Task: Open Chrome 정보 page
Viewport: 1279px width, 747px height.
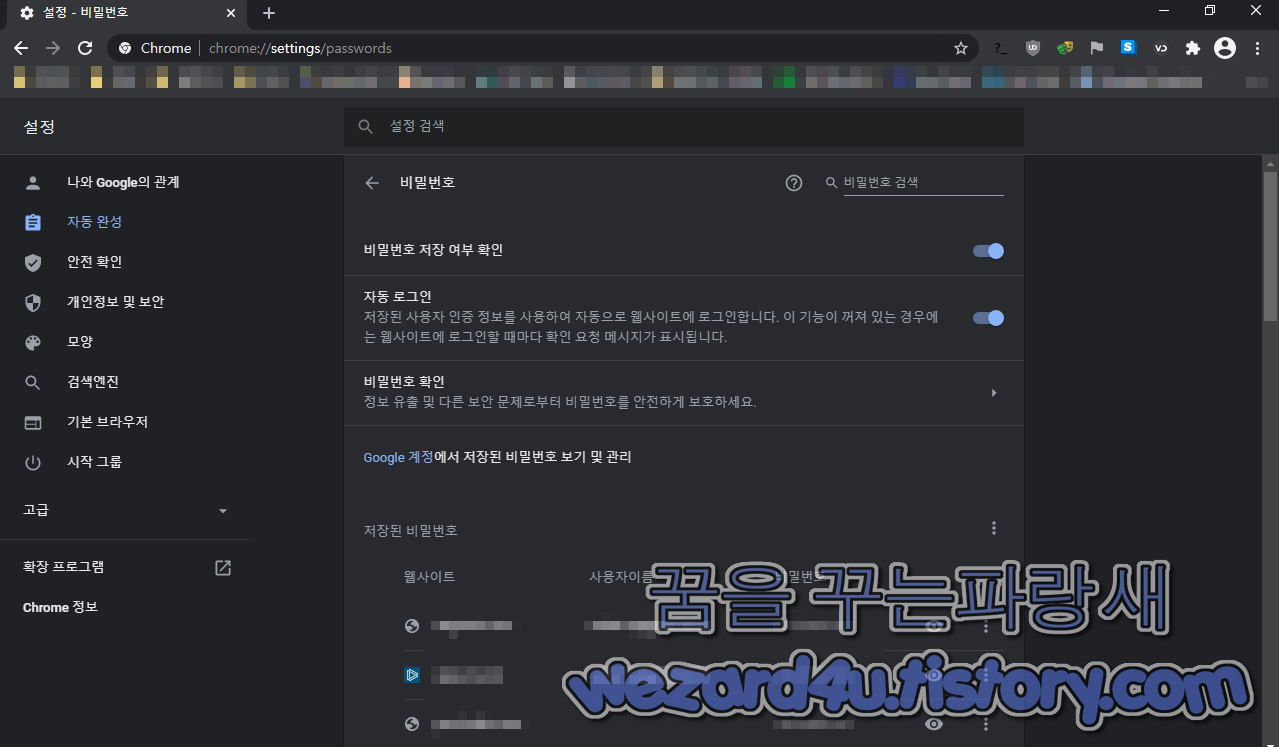Action: tap(60, 607)
